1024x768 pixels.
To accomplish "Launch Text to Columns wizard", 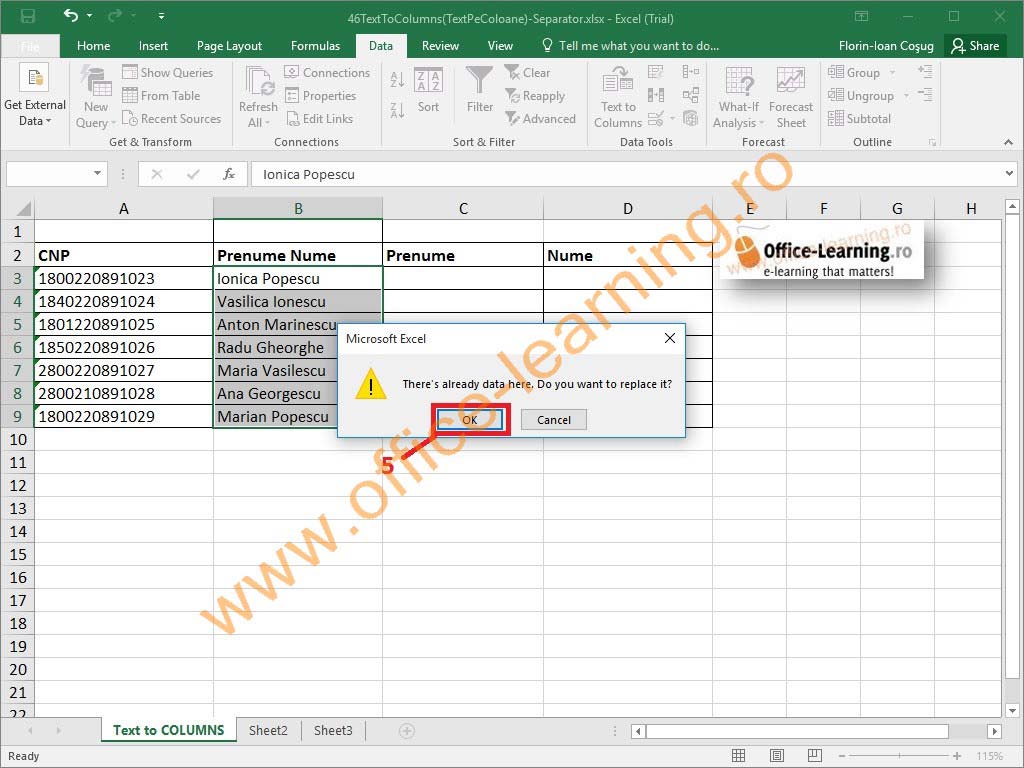I will pos(618,97).
